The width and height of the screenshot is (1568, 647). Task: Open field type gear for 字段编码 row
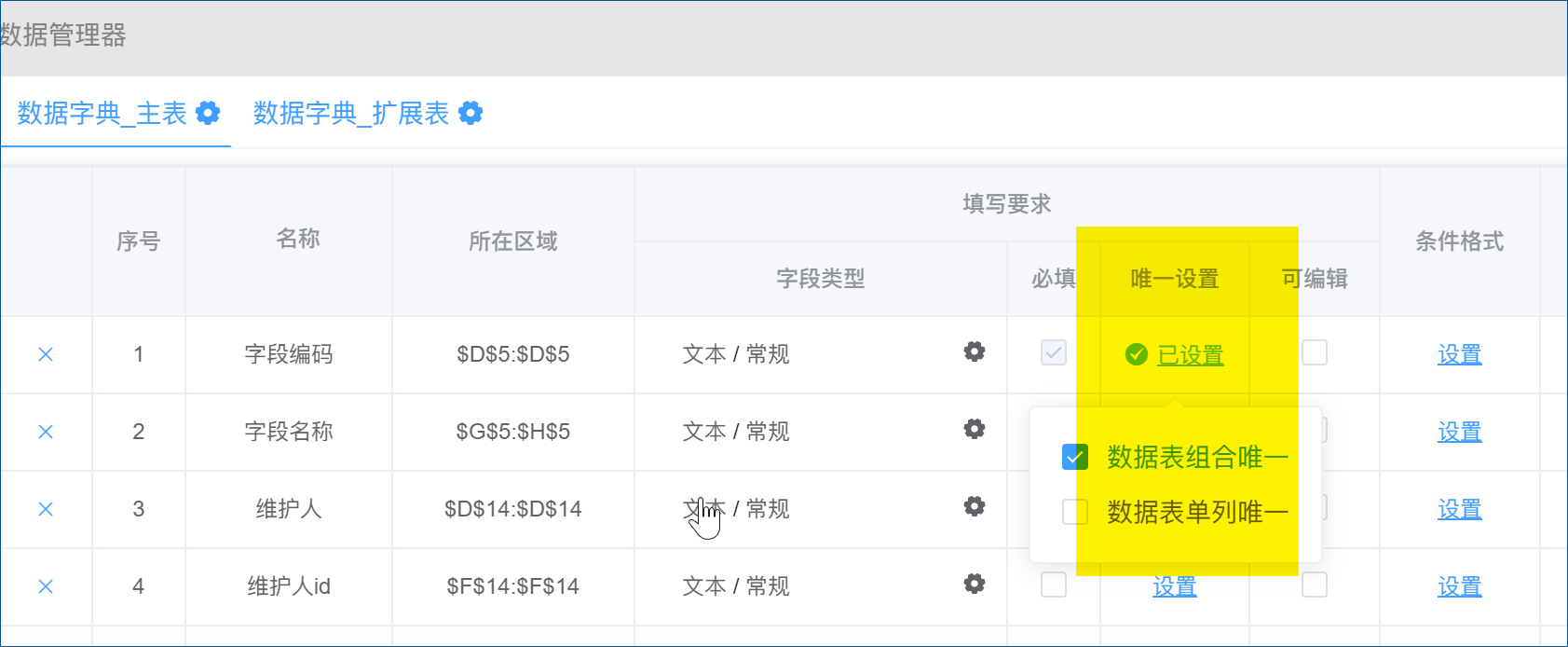[x=975, y=351]
